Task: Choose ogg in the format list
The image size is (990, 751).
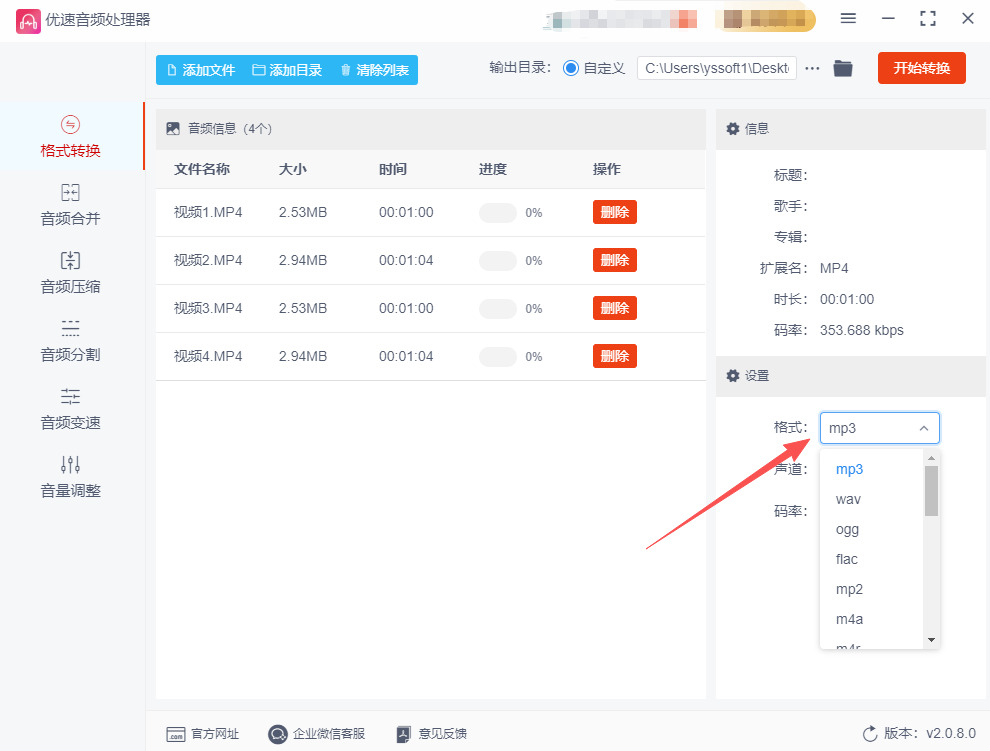Action: click(871, 529)
